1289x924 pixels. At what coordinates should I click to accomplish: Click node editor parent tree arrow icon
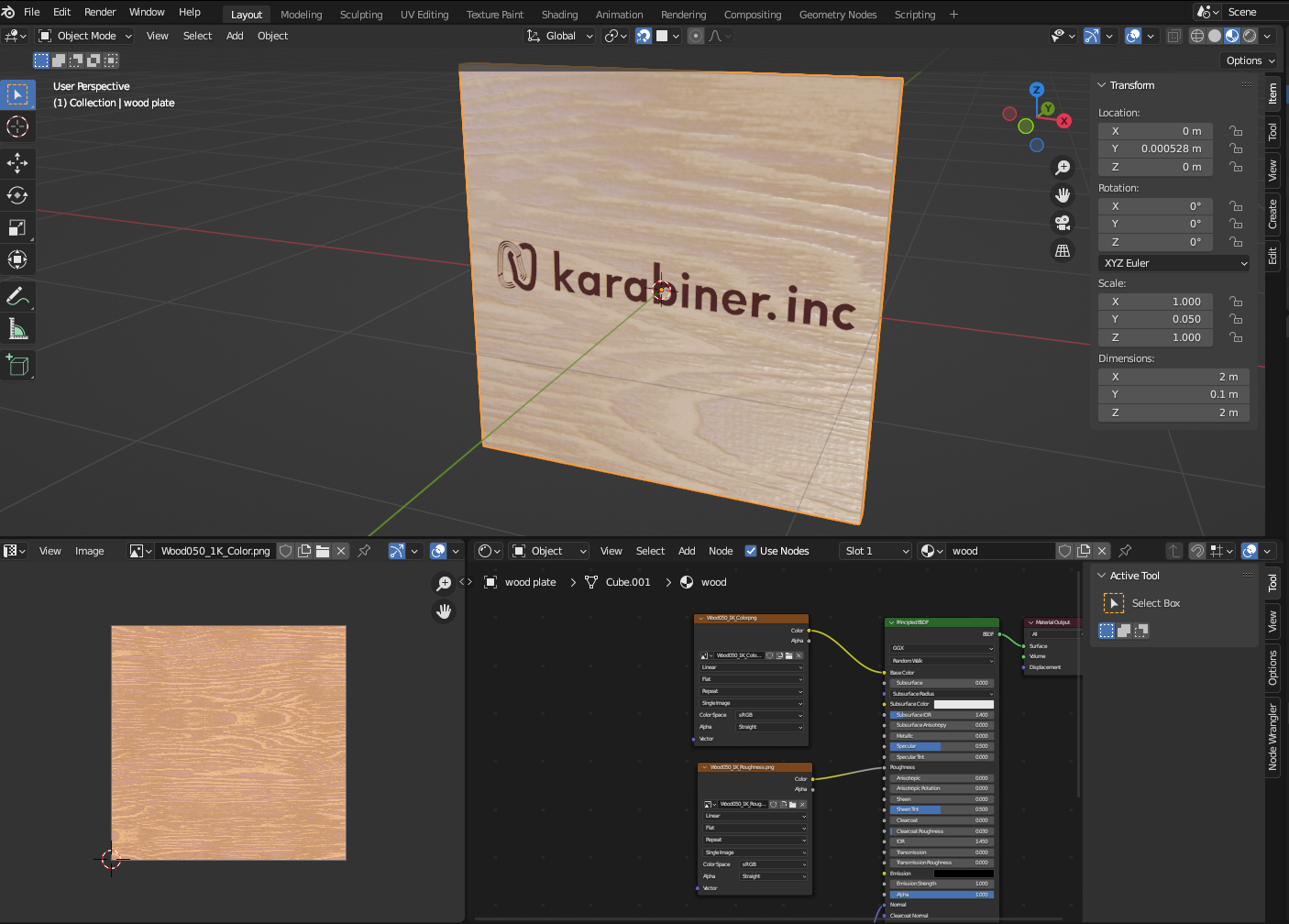coord(1174,551)
